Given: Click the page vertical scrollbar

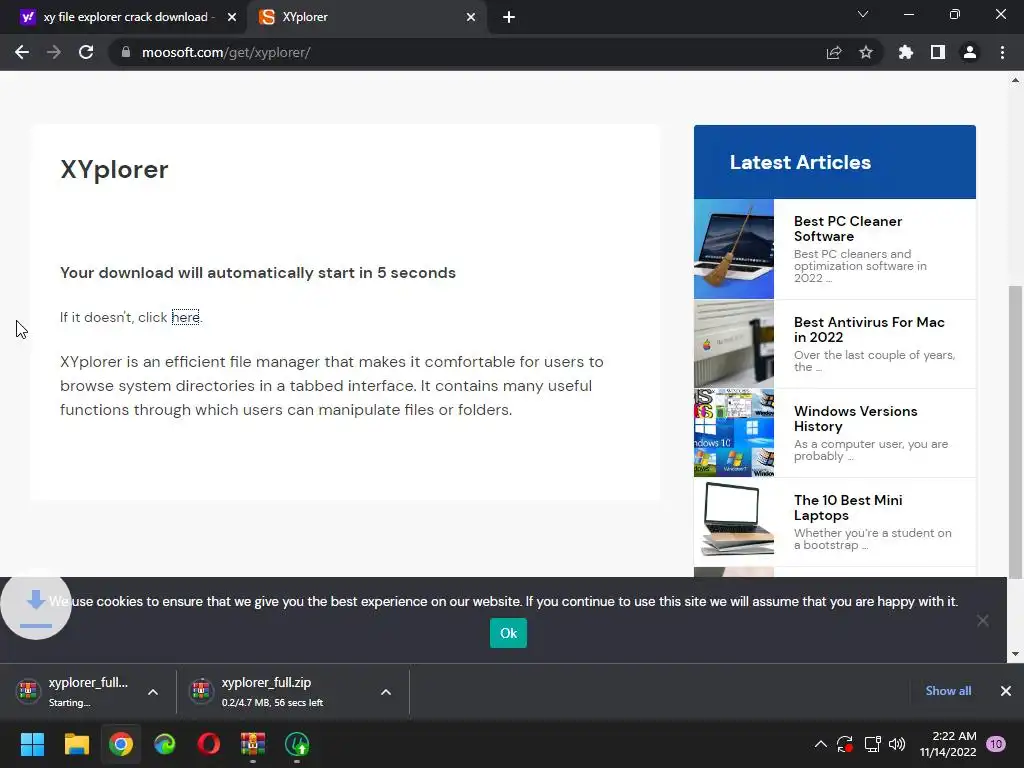Looking at the screenshot, I should 1015,432.
